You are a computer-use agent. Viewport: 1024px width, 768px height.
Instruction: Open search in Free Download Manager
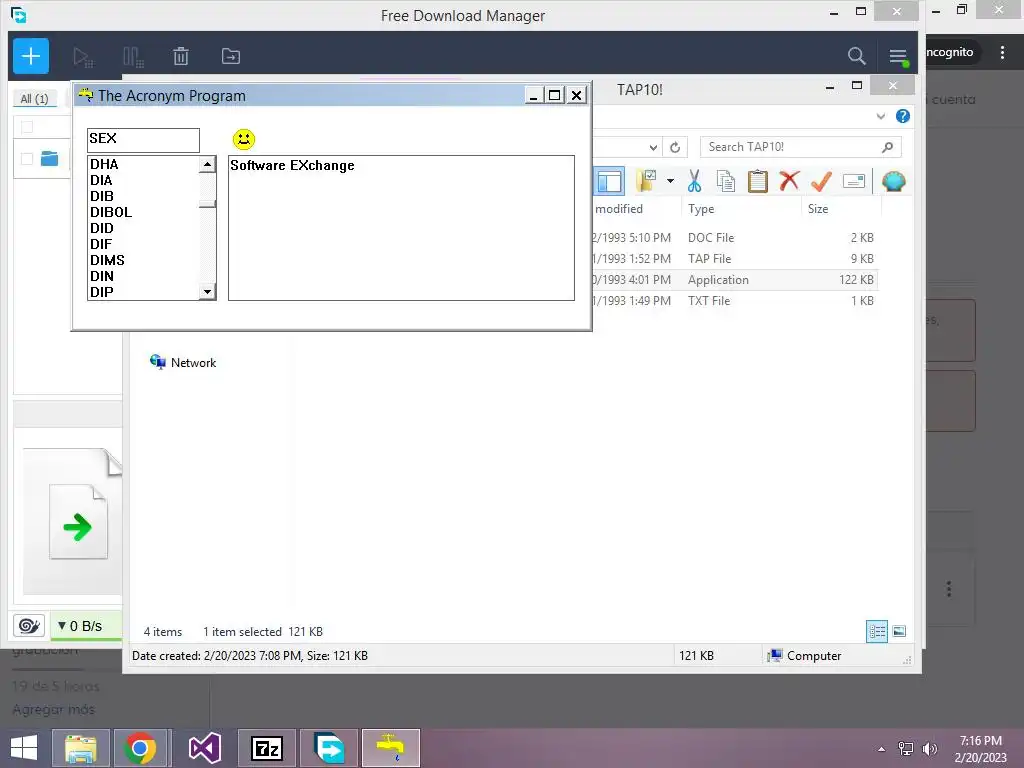[856, 56]
